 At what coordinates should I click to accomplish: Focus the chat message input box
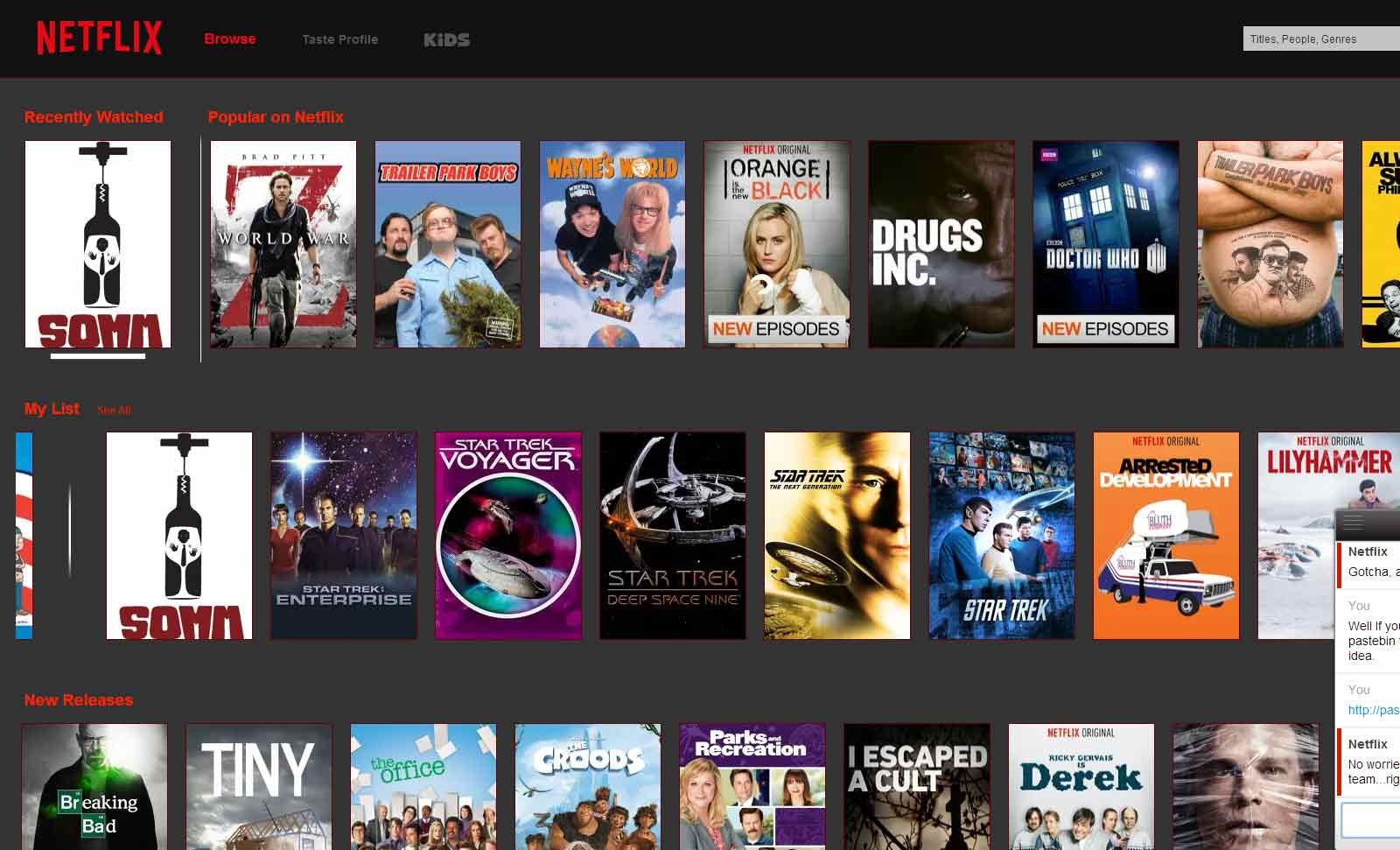click(x=1371, y=821)
